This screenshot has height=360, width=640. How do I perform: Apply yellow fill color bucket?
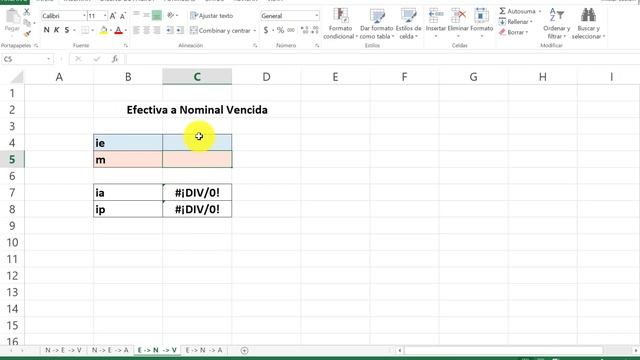tap(104, 30)
